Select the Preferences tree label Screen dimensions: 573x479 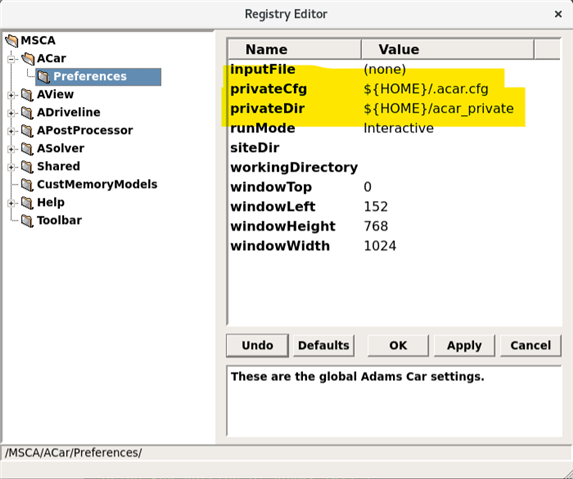[x=90, y=76]
